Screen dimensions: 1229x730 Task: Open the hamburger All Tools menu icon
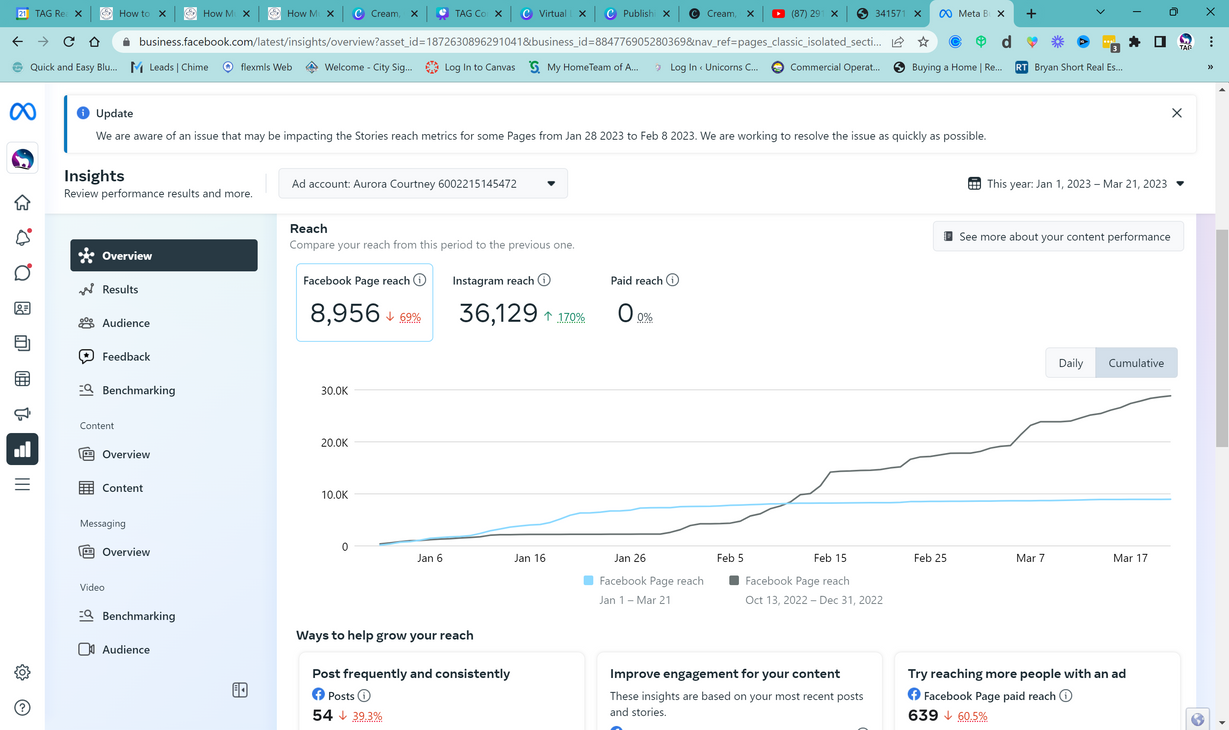(22, 485)
